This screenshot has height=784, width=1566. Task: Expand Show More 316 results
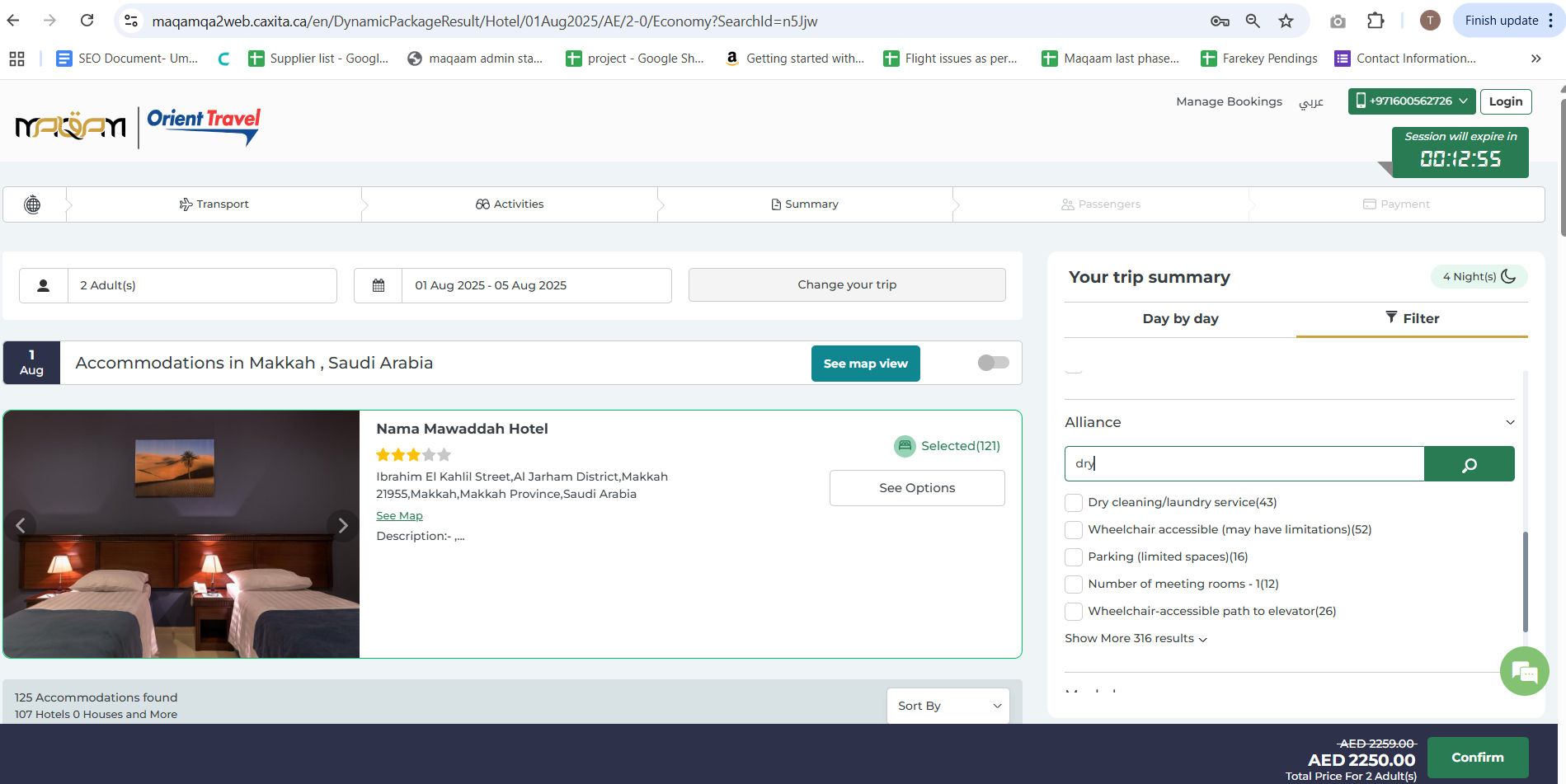coord(1136,639)
